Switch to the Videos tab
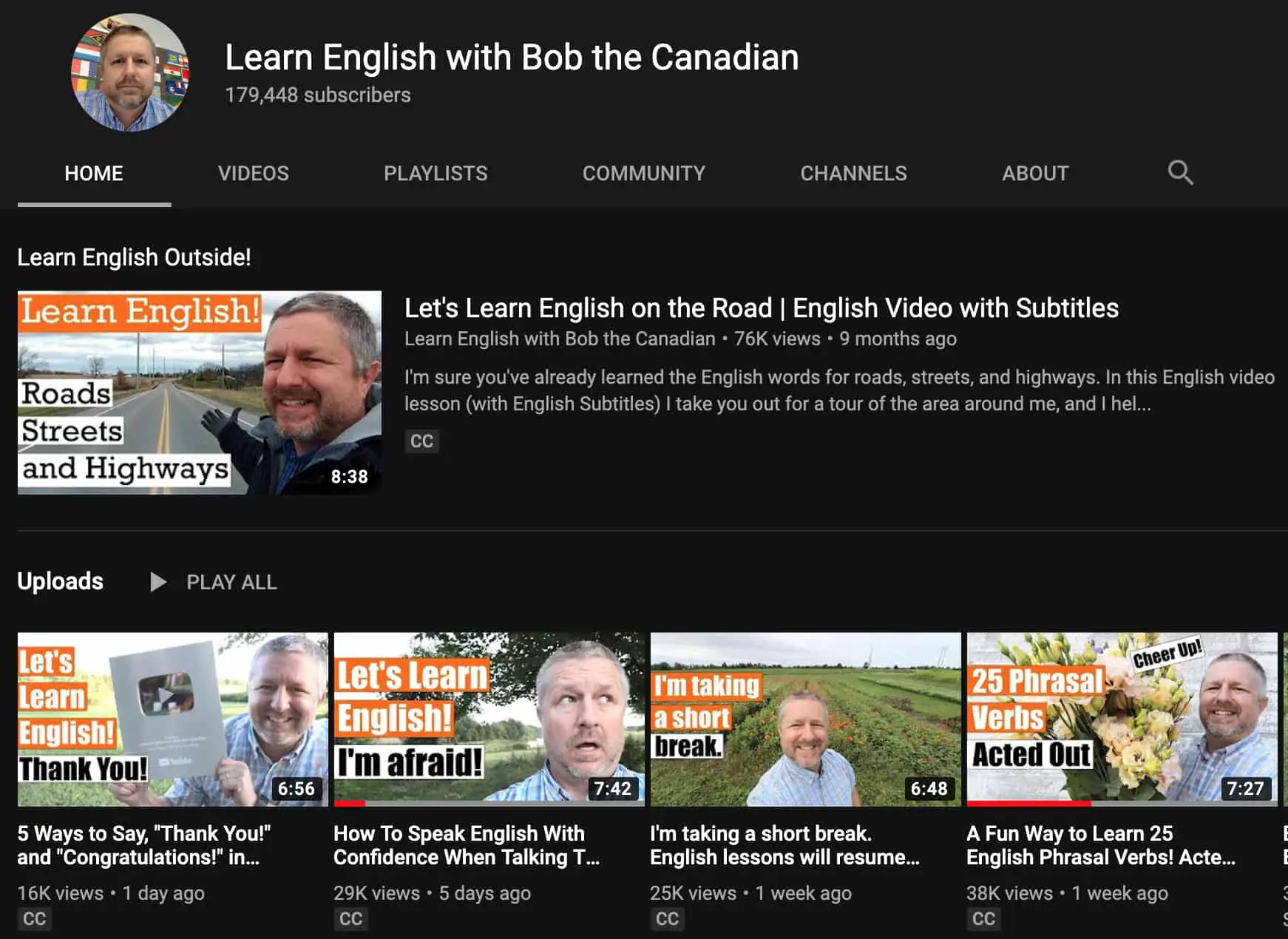 pyautogui.click(x=253, y=173)
